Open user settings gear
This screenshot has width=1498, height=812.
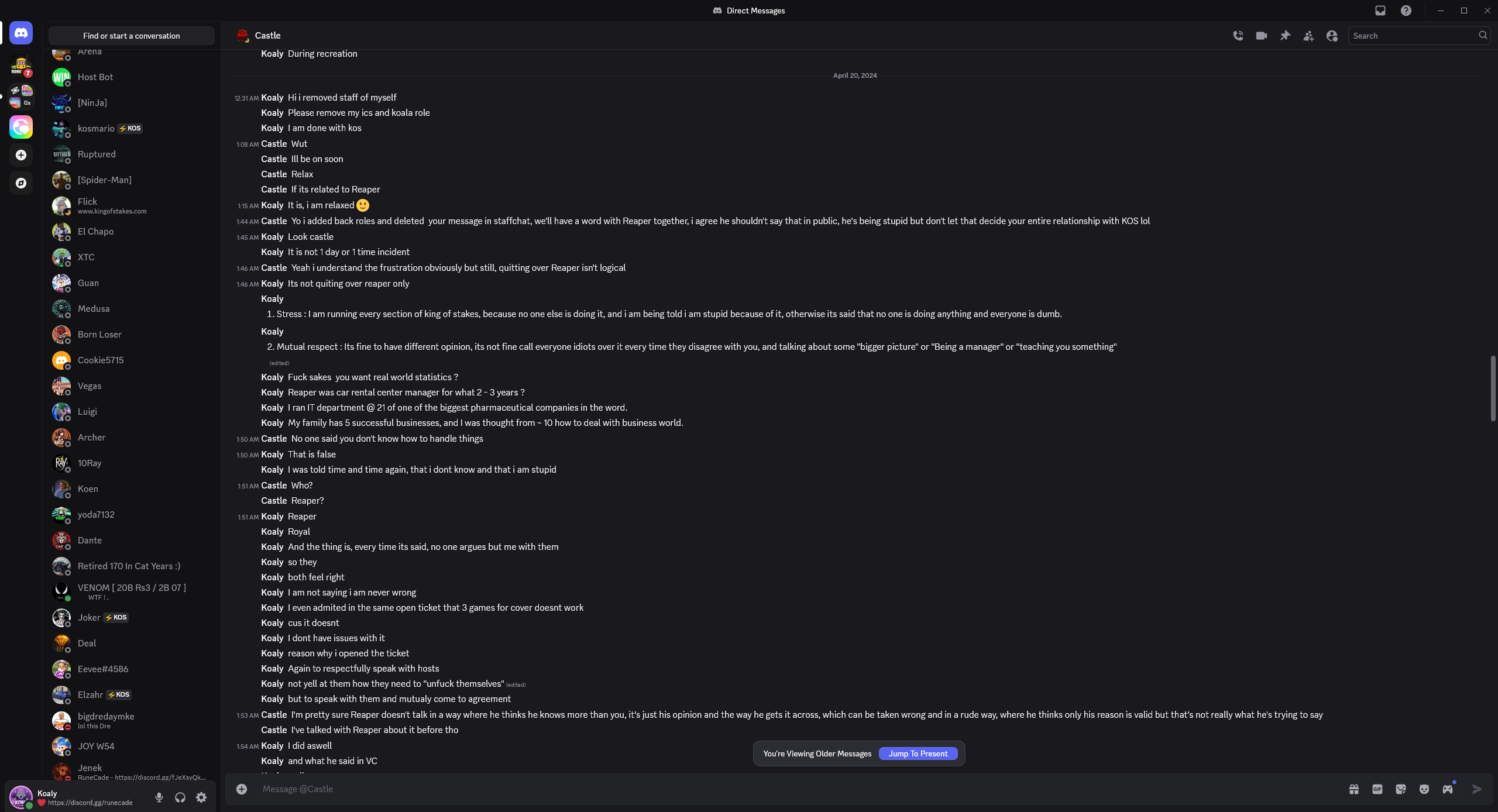click(x=201, y=797)
